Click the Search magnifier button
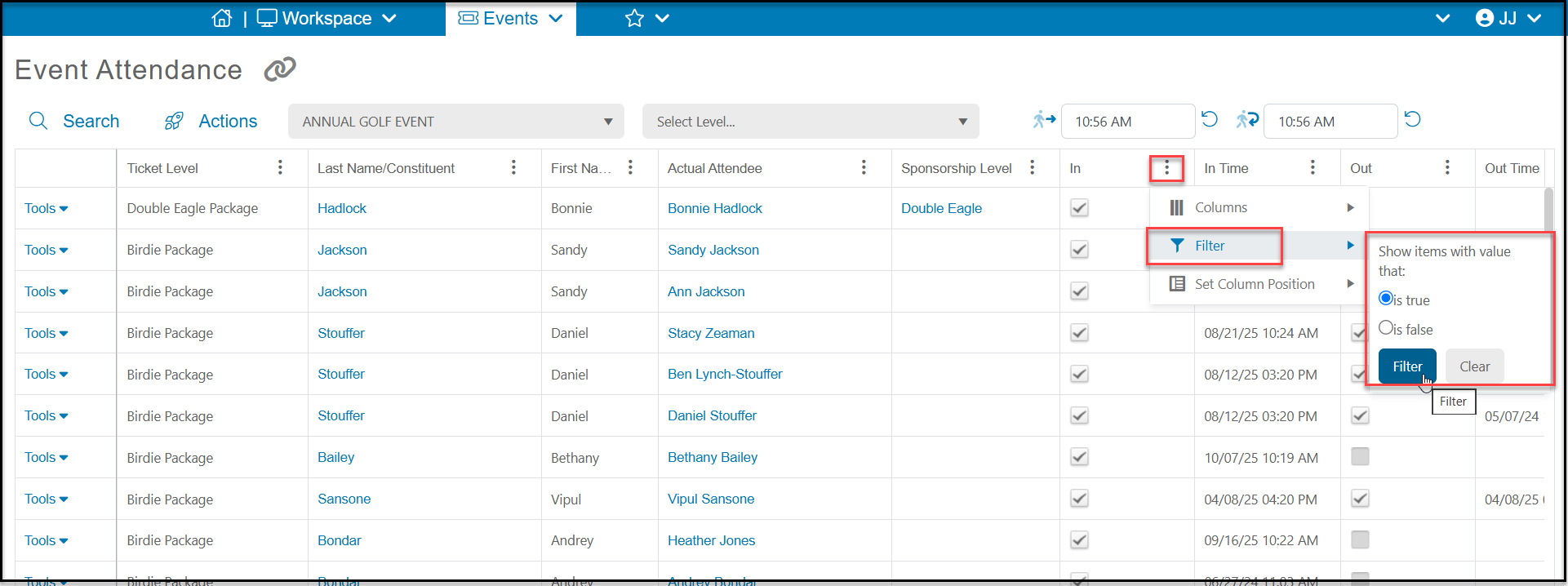Screen dimensions: 1568x586 pyautogui.click(x=74, y=121)
